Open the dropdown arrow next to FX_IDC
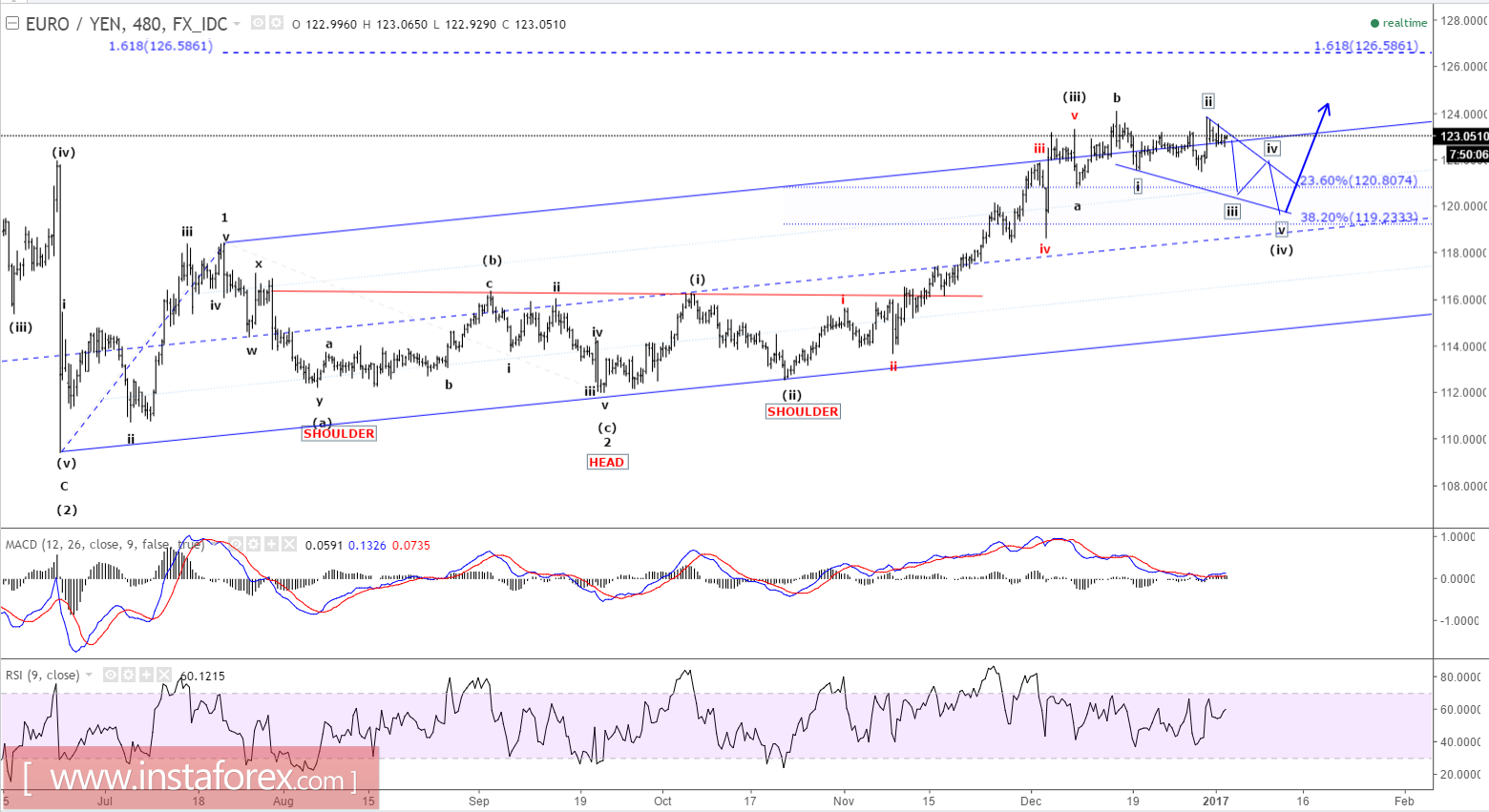Image resolution: width=1489 pixels, height=812 pixels. (x=236, y=23)
